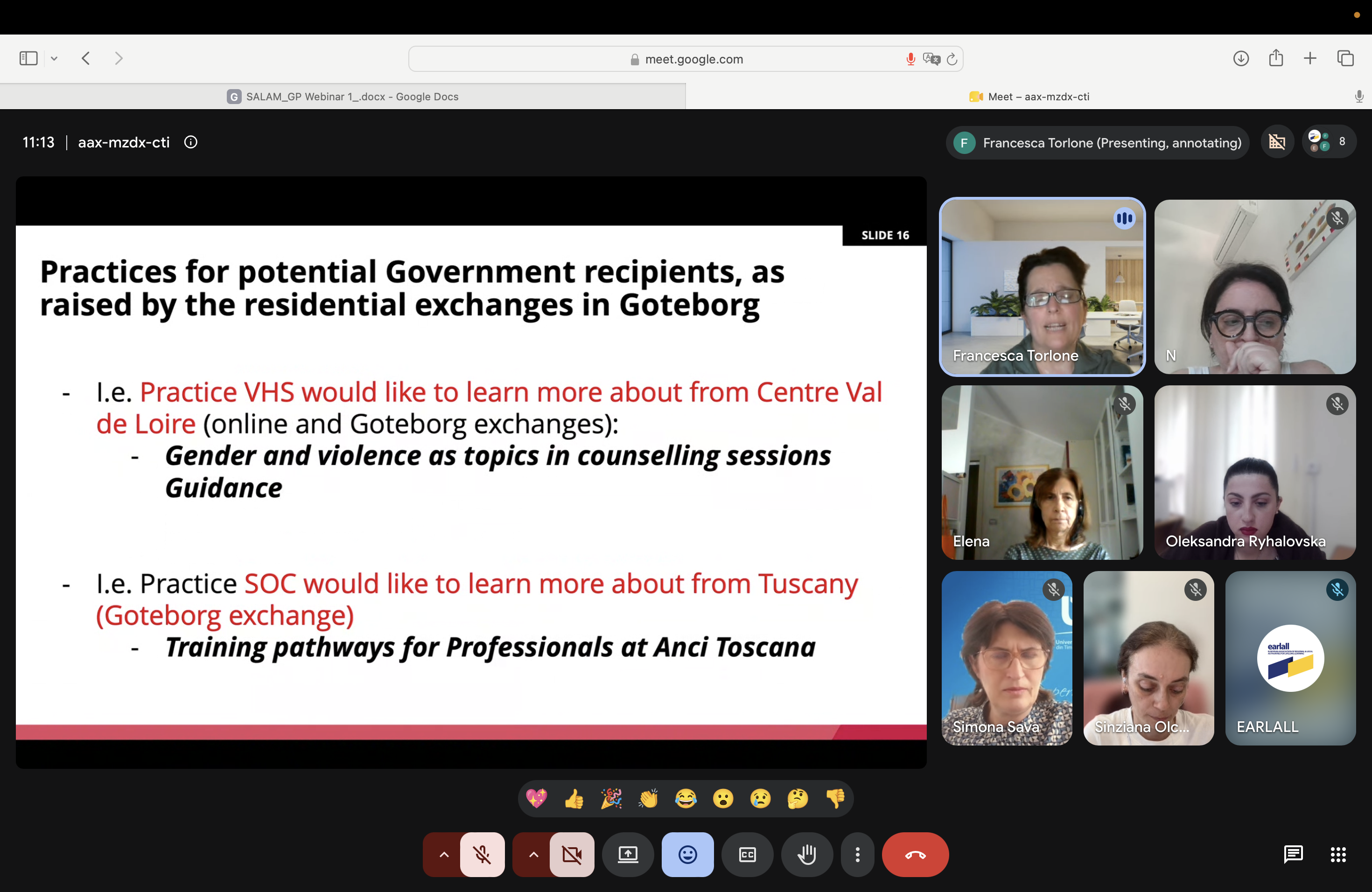The width and height of the screenshot is (1372, 892).
Task: Open the sidebar options dropdown arrow
Action: (x=54, y=58)
